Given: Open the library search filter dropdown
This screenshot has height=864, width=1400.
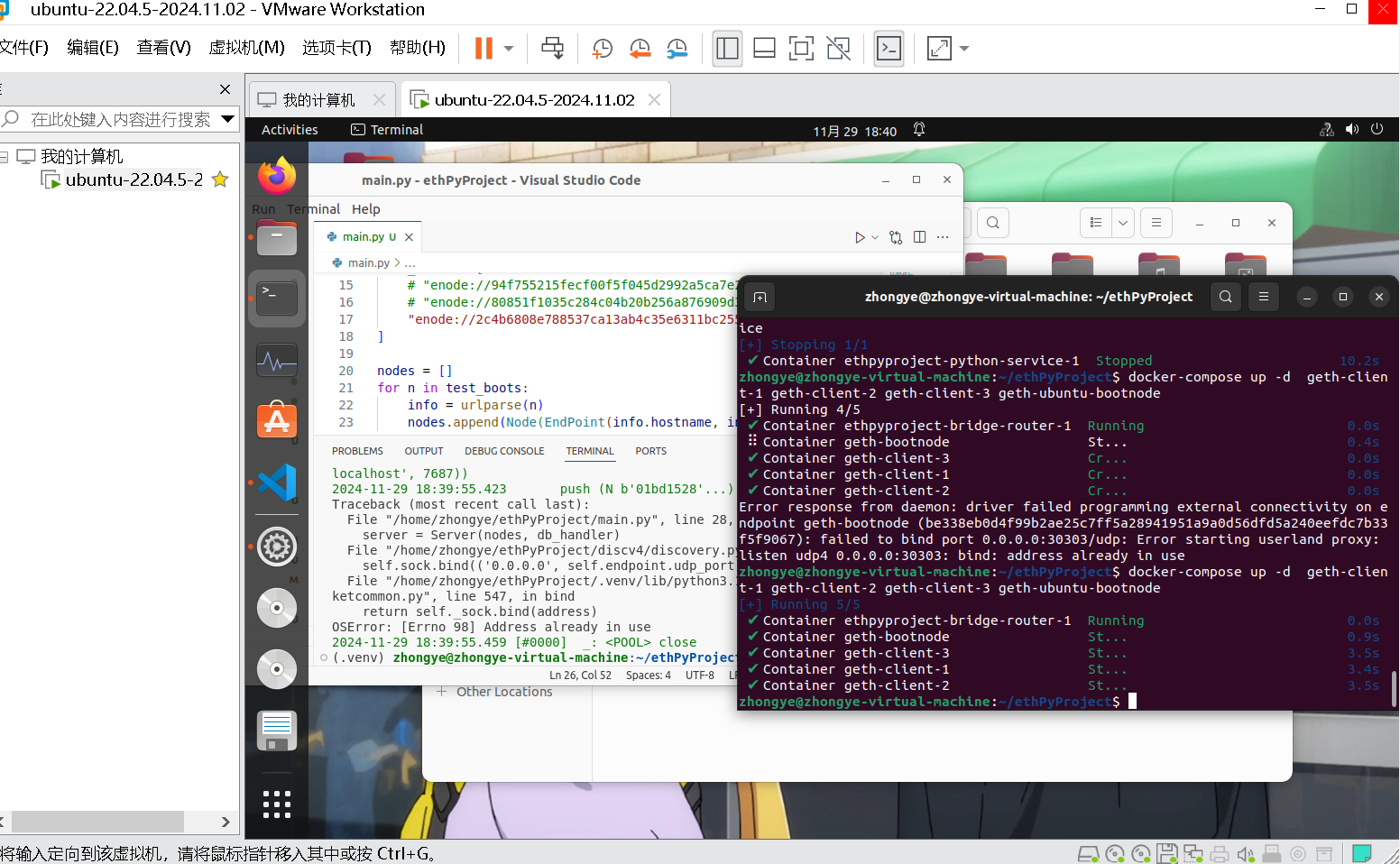Looking at the screenshot, I should coord(227,119).
